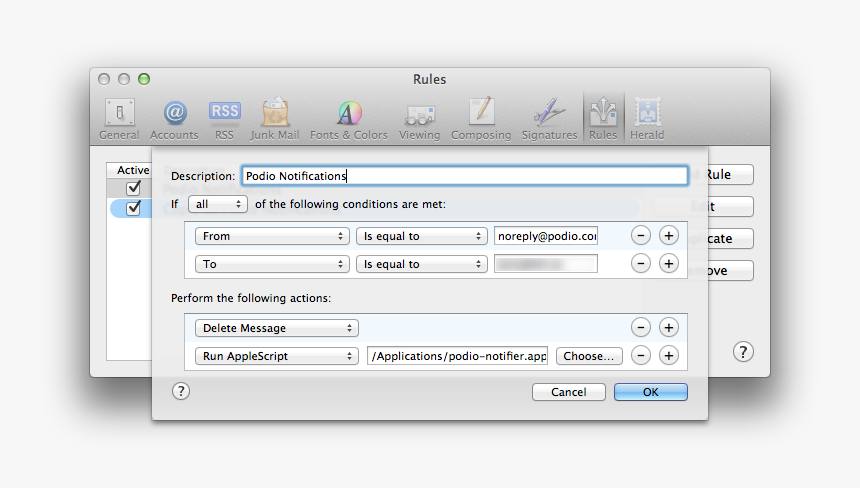The image size is (860, 488).
Task: Open 'Is equal to' dropdown in From row
Action: 421,236
